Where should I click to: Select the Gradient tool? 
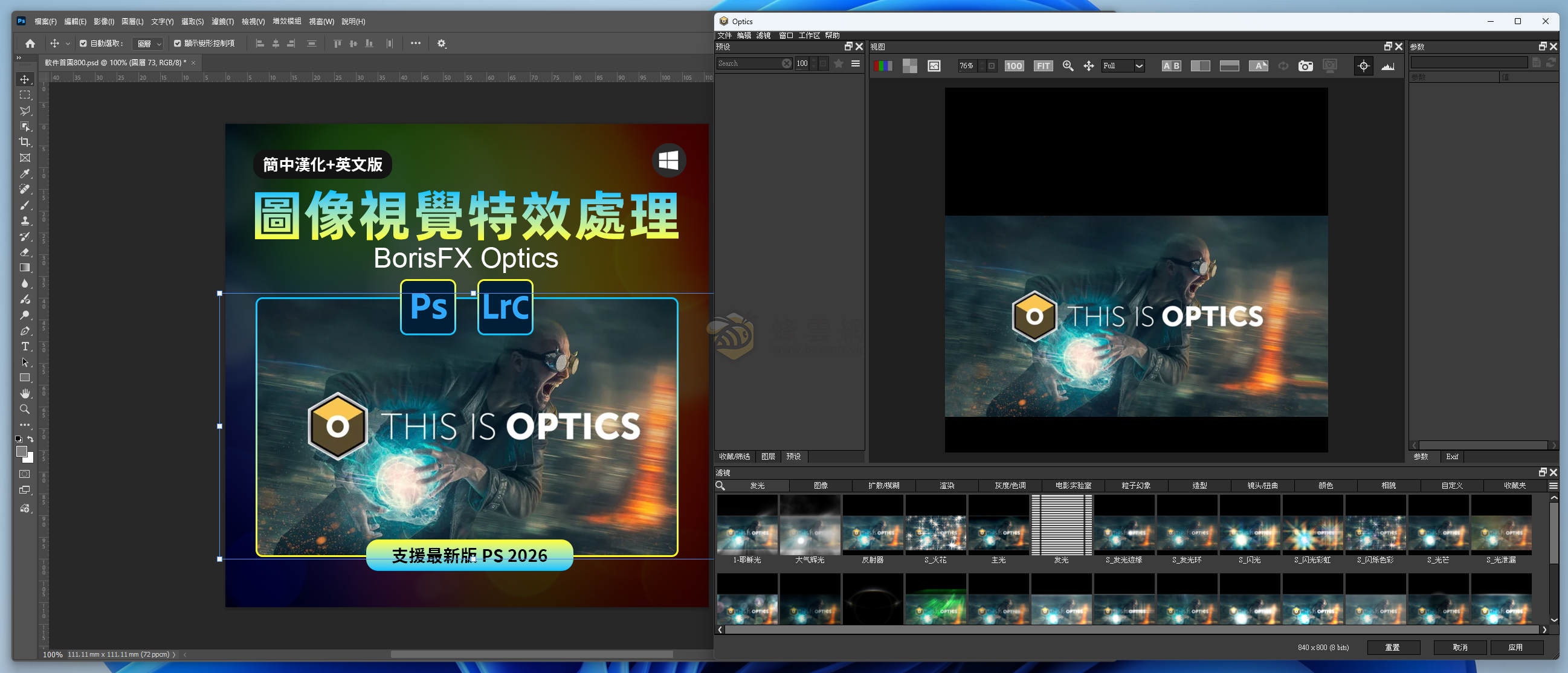click(25, 268)
